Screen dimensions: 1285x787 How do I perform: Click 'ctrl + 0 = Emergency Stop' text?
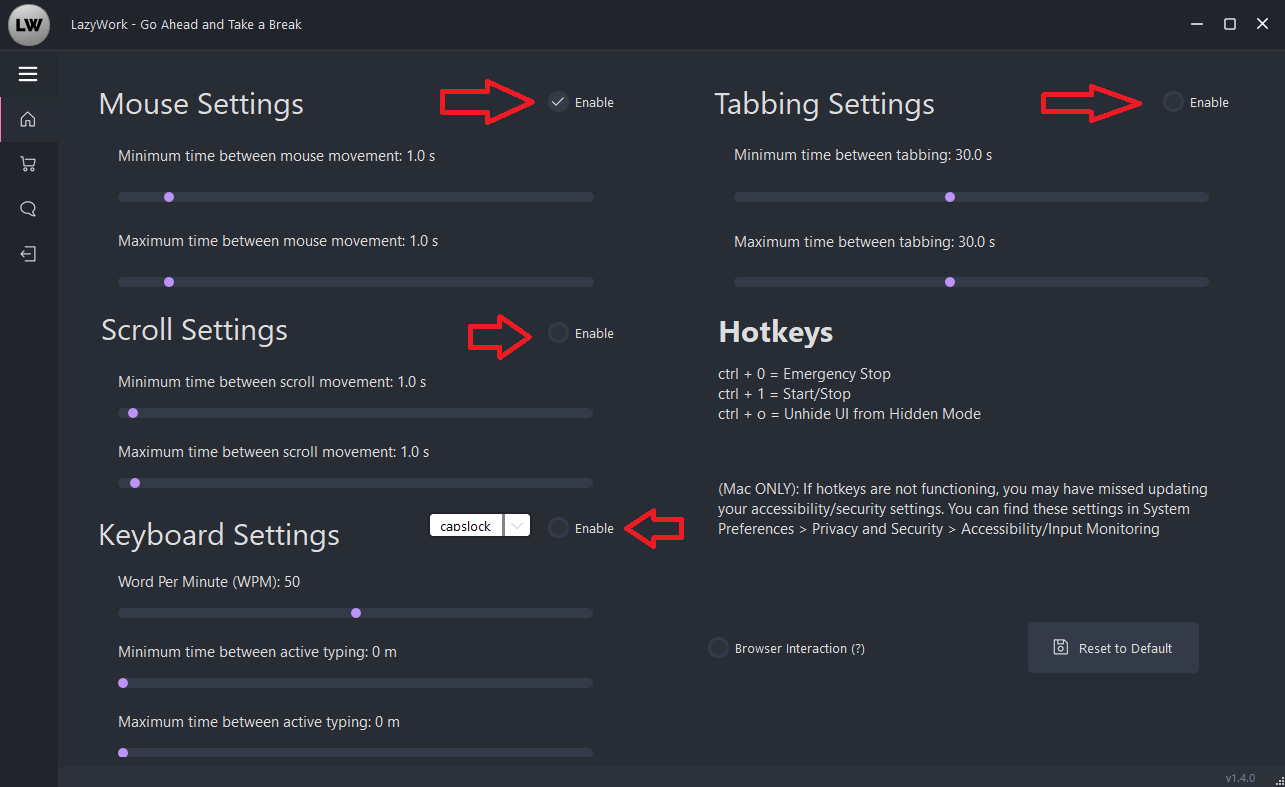point(804,374)
